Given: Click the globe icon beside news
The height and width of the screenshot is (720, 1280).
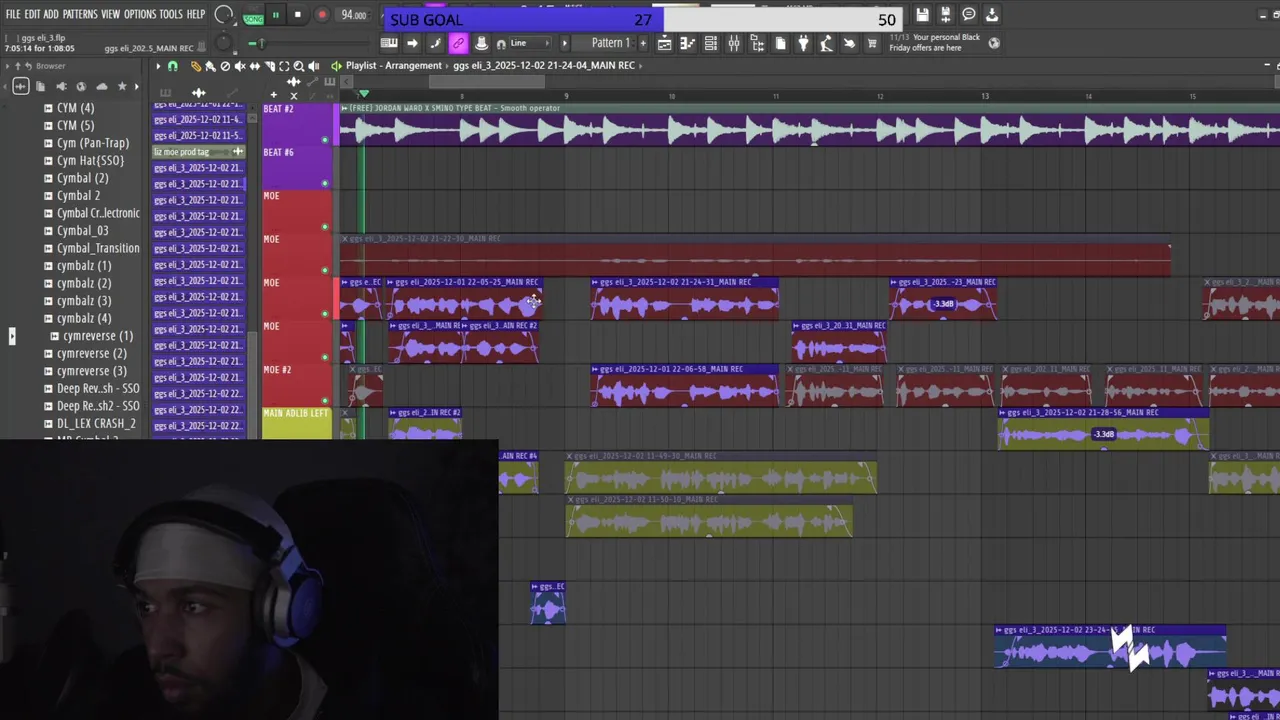Looking at the screenshot, I should [994, 43].
